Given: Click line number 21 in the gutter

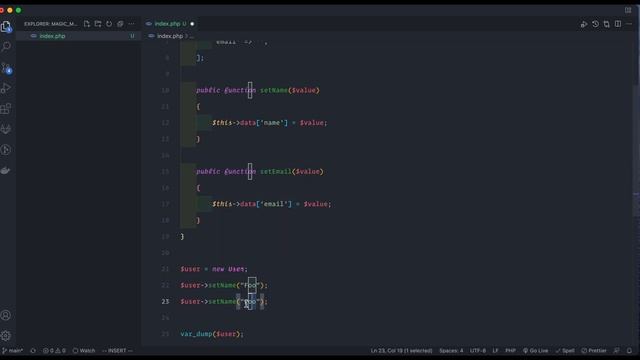Looking at the screenshot, I should click(x=165, y=269).
